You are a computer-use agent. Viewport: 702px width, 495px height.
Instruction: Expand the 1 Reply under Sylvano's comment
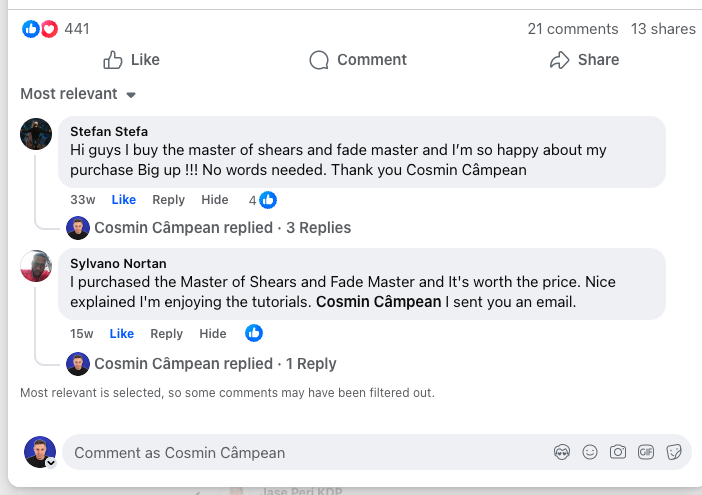click(311, 364)
